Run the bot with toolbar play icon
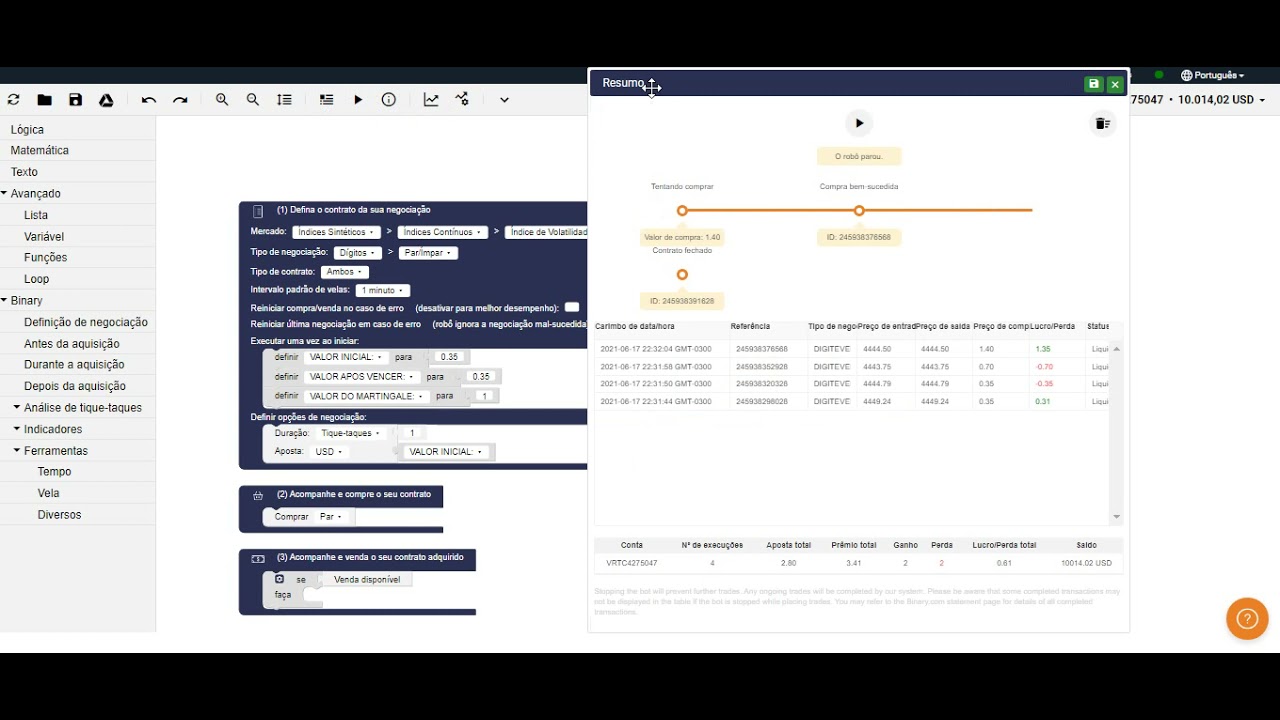This screenshot has width=1280, height=720. click(358, 100)
